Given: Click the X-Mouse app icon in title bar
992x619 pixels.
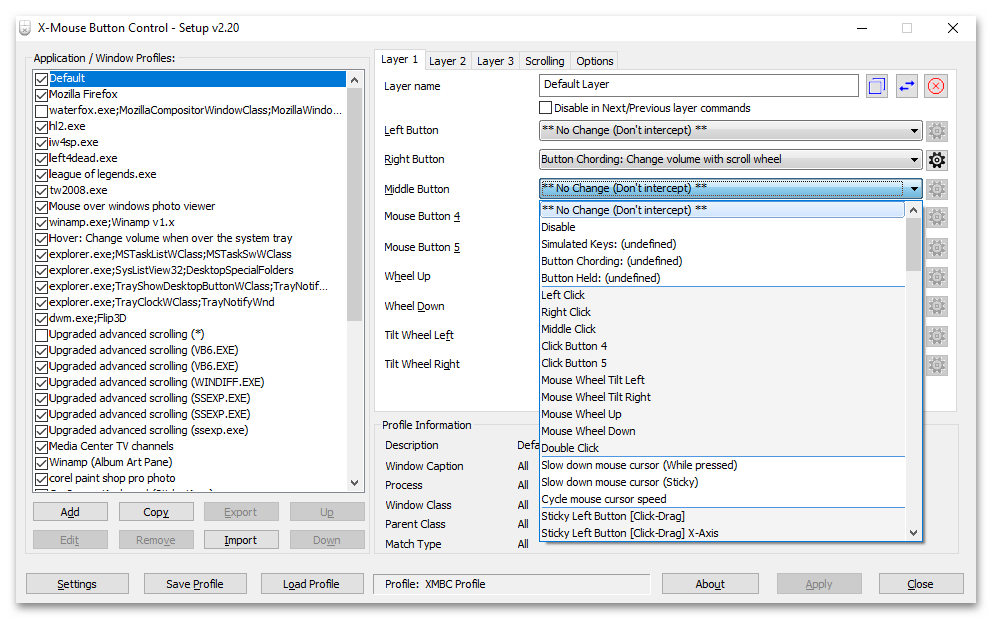Looking at the screenshot, I should (x=25, y=28).
